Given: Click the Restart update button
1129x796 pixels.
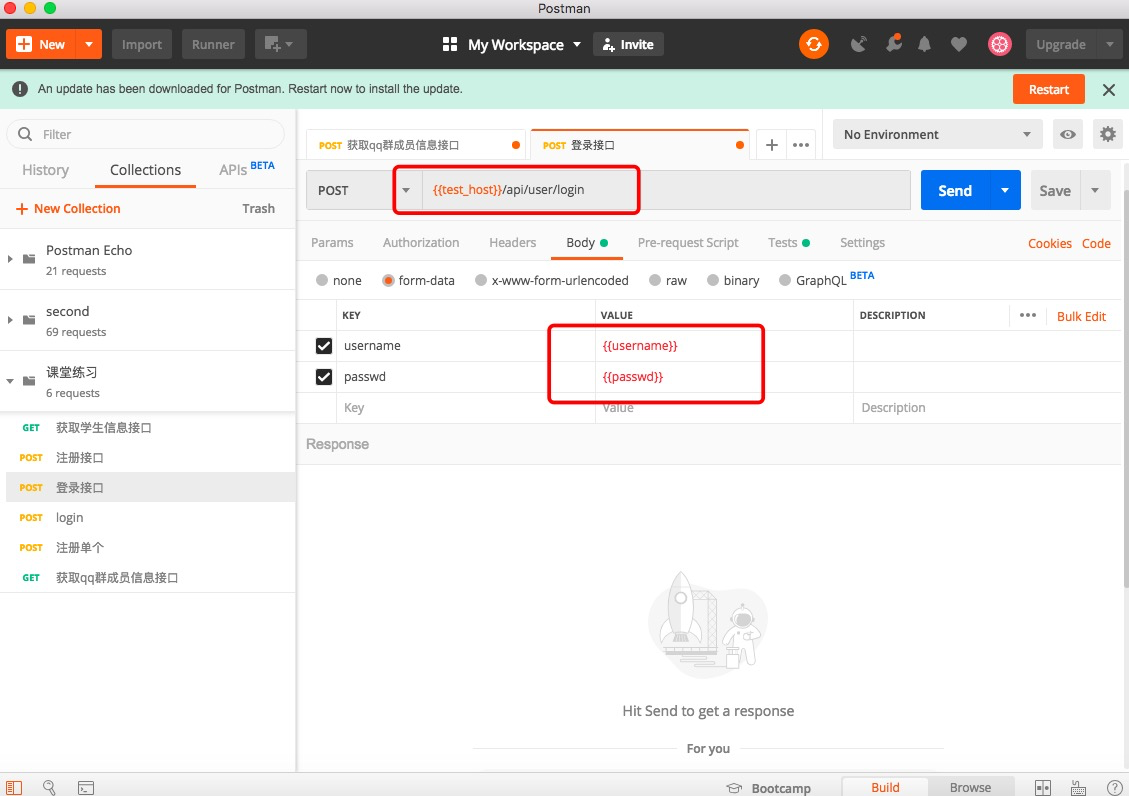Looking at the screenshot, I should (x=1048, y=89).
